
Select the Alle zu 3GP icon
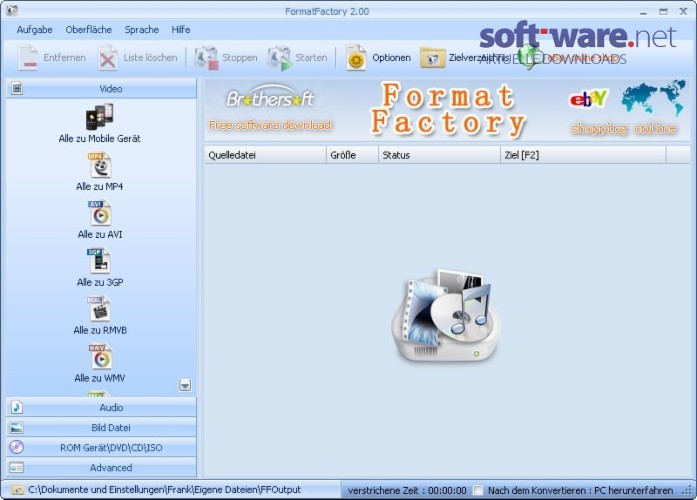point(98,261)
